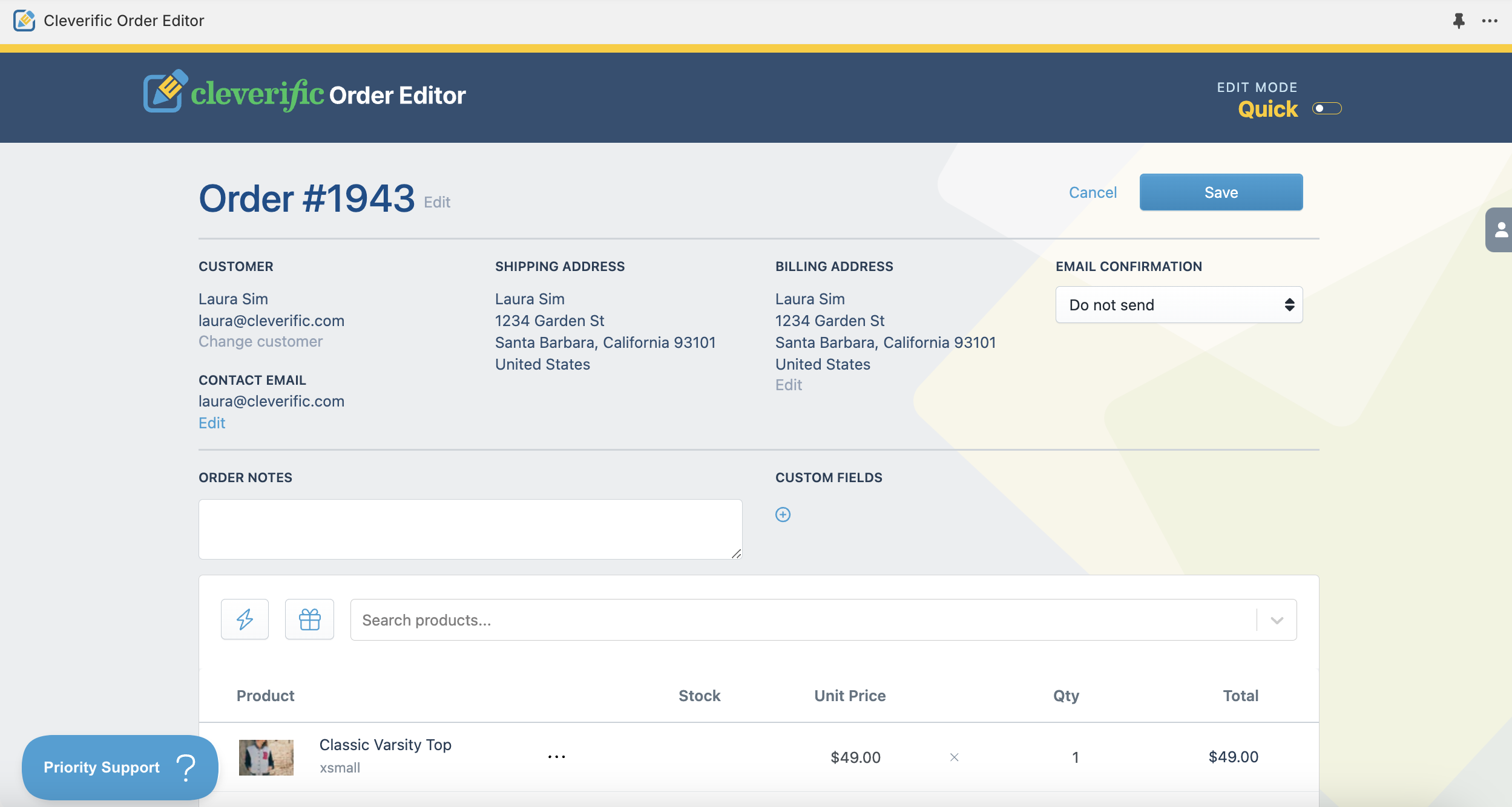Click Edit next to Order #1943

(437, 202)
